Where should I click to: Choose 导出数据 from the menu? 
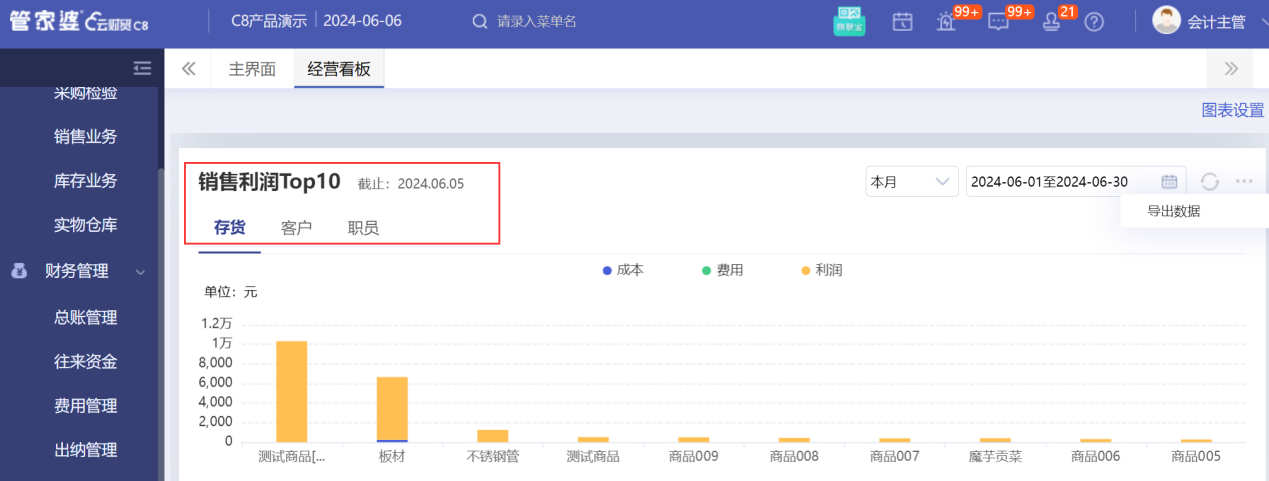(x=1173, y=211)
